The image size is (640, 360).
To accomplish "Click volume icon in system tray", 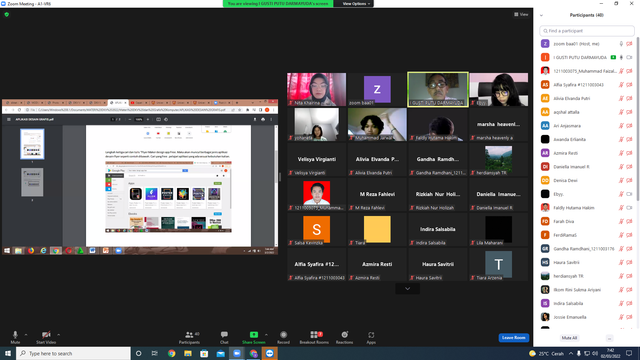I will coord(595,353).
